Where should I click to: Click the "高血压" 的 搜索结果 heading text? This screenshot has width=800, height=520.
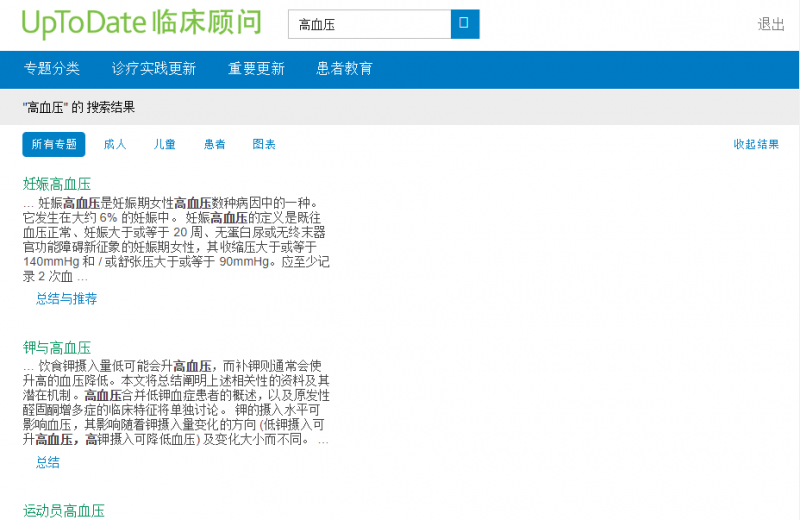pyautogui.click(x=79, y=107)
